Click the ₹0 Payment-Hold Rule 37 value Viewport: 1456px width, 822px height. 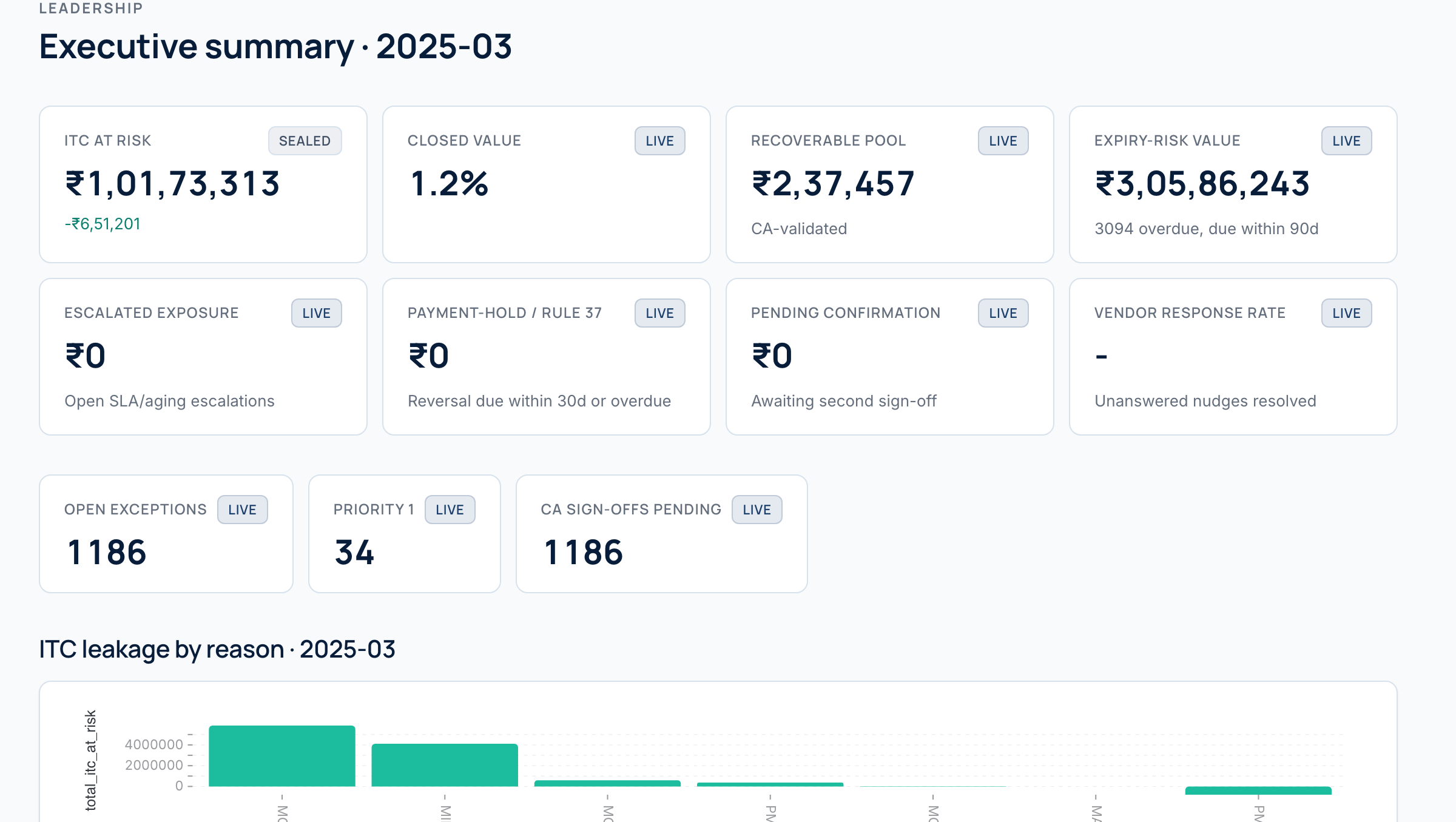click(428, 356)
